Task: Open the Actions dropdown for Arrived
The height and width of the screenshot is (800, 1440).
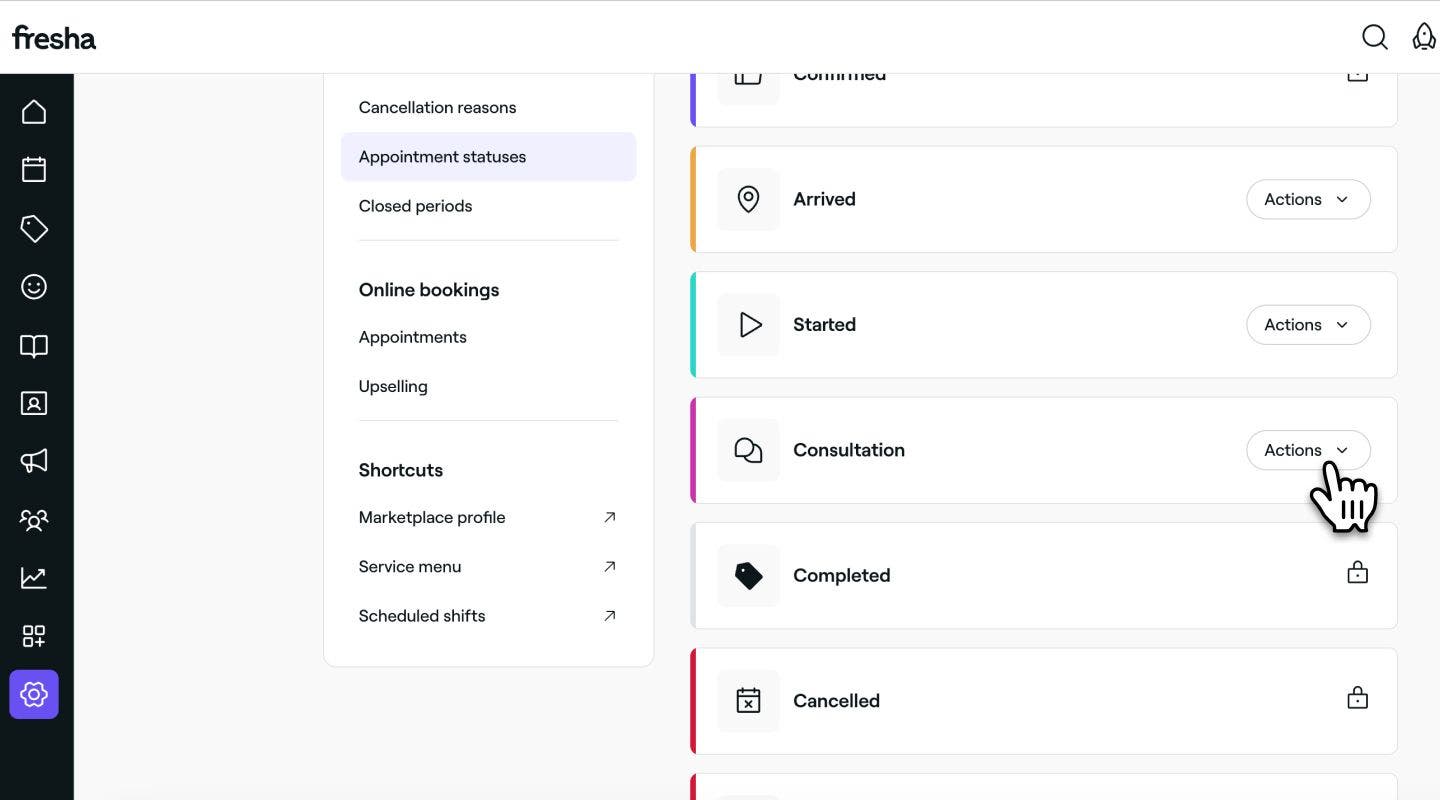Action: tap(1308, 199)
